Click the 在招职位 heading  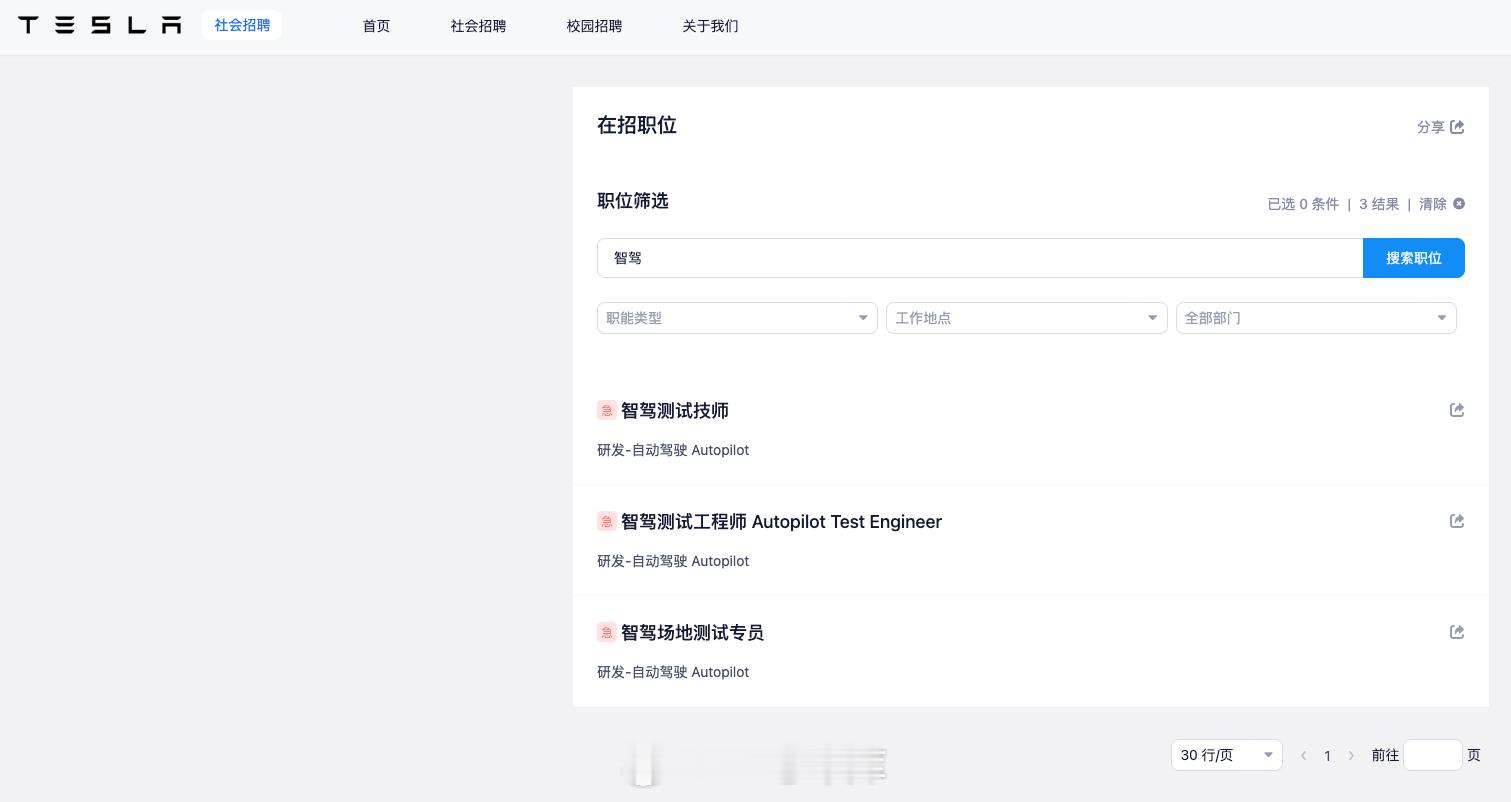[x=637, y=125]
